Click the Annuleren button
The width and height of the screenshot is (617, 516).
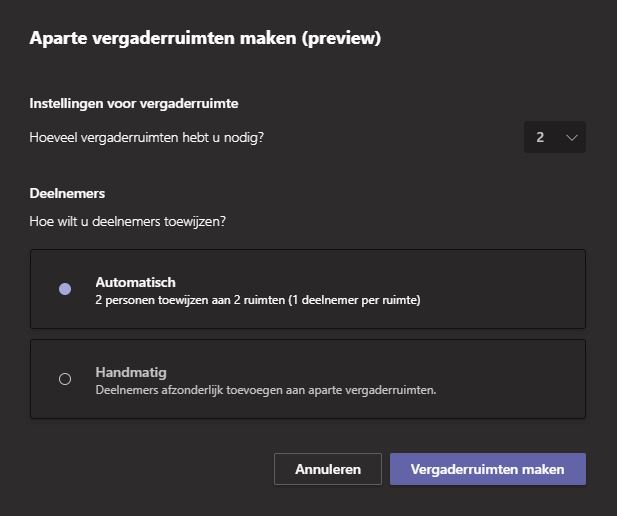coord(328,469)
